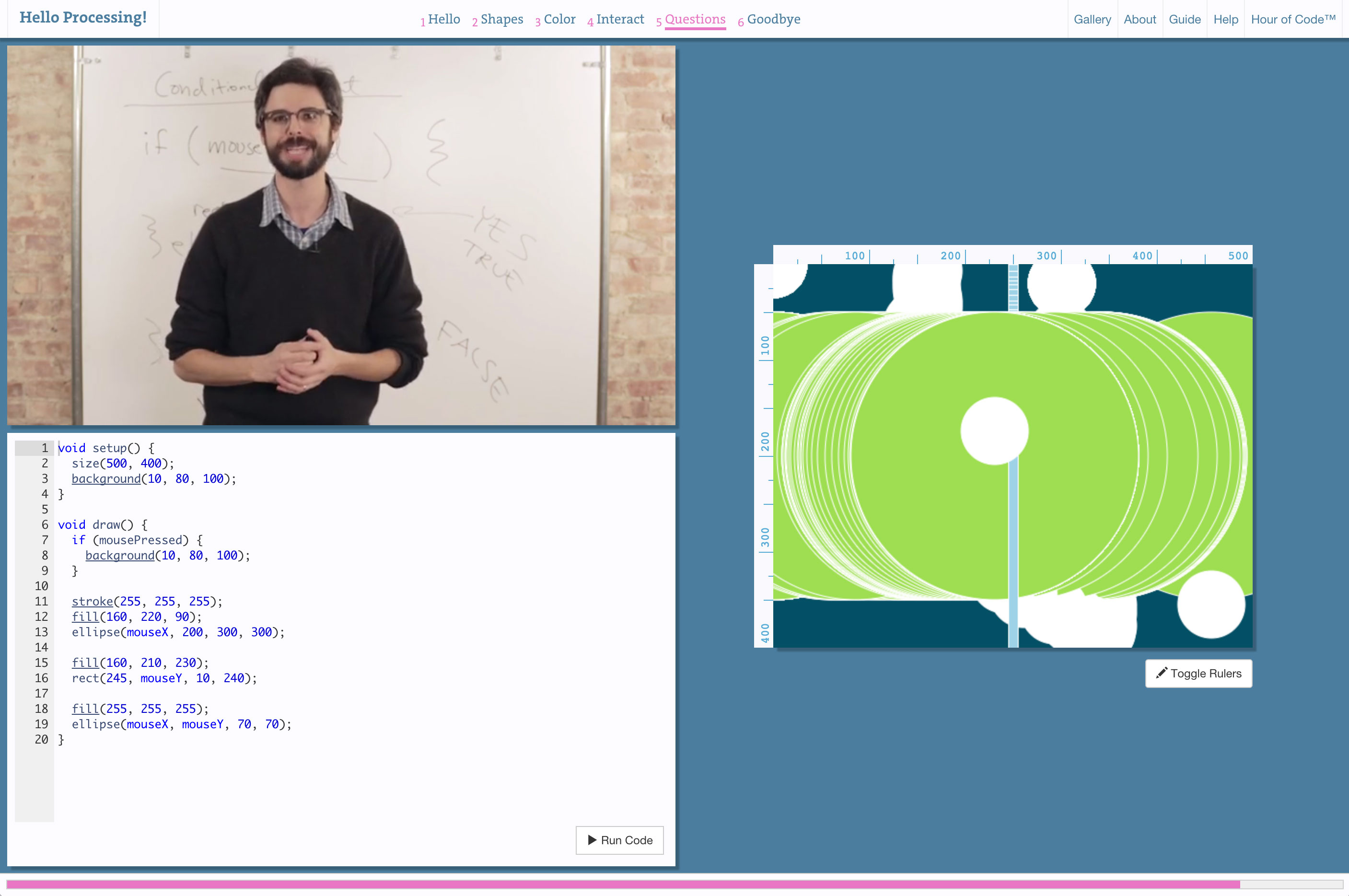Open the About page link
This screenshot has width=1349, height=896.
1140,20
